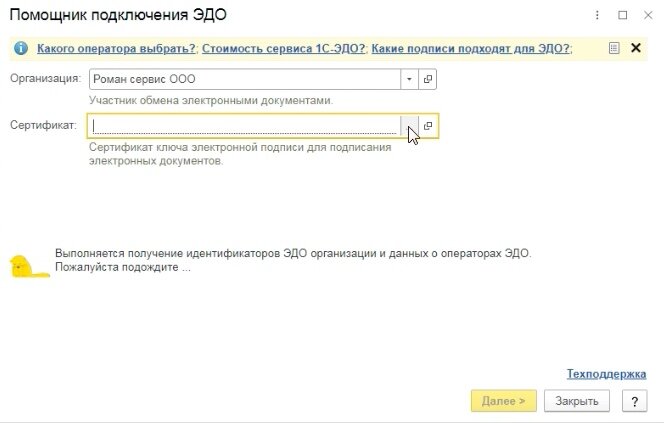Open the selected organization's card
Screen dimensions: 664x423
coord(428,79)
